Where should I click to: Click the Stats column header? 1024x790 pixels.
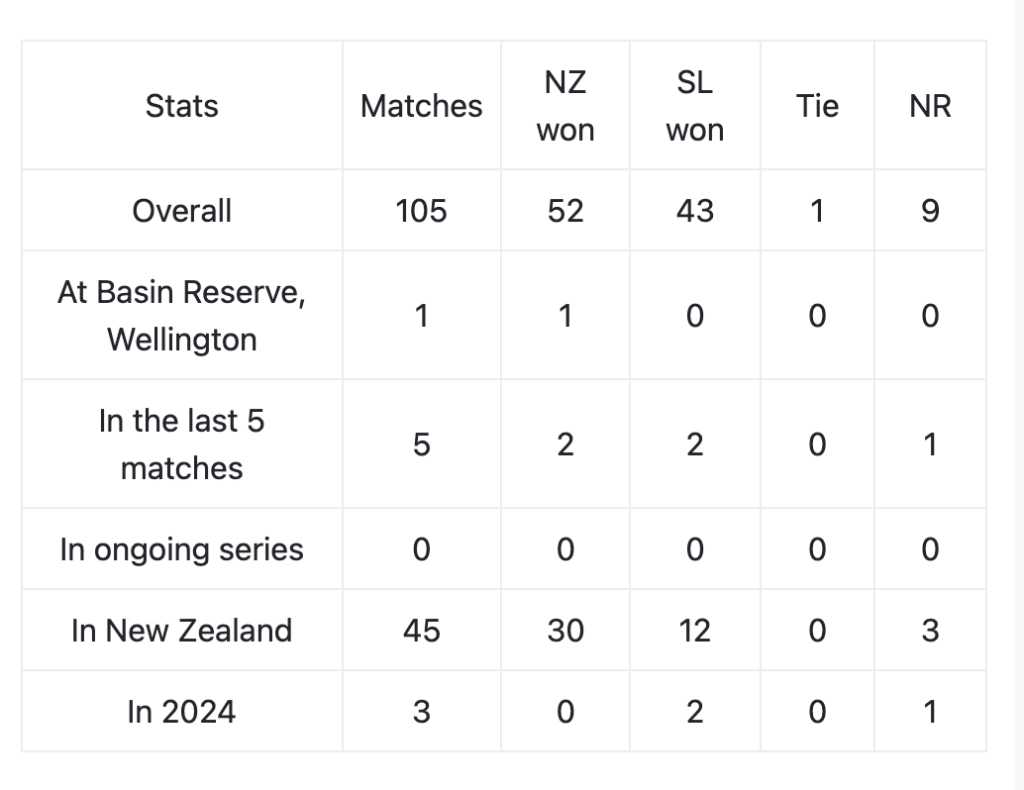(x=182, y=106)
